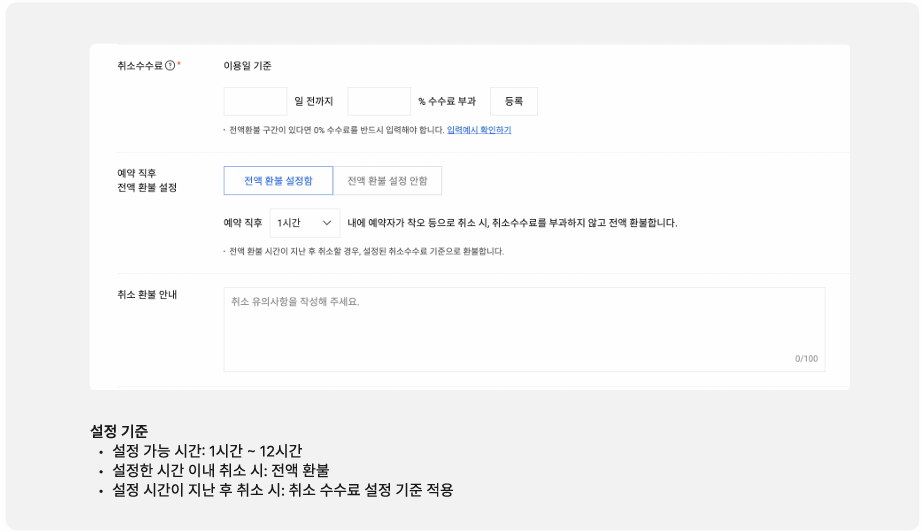This screenshot has width=922, height=532.
Task: Click the 설정 기준 heading
Action: click(x=119, y=431)
